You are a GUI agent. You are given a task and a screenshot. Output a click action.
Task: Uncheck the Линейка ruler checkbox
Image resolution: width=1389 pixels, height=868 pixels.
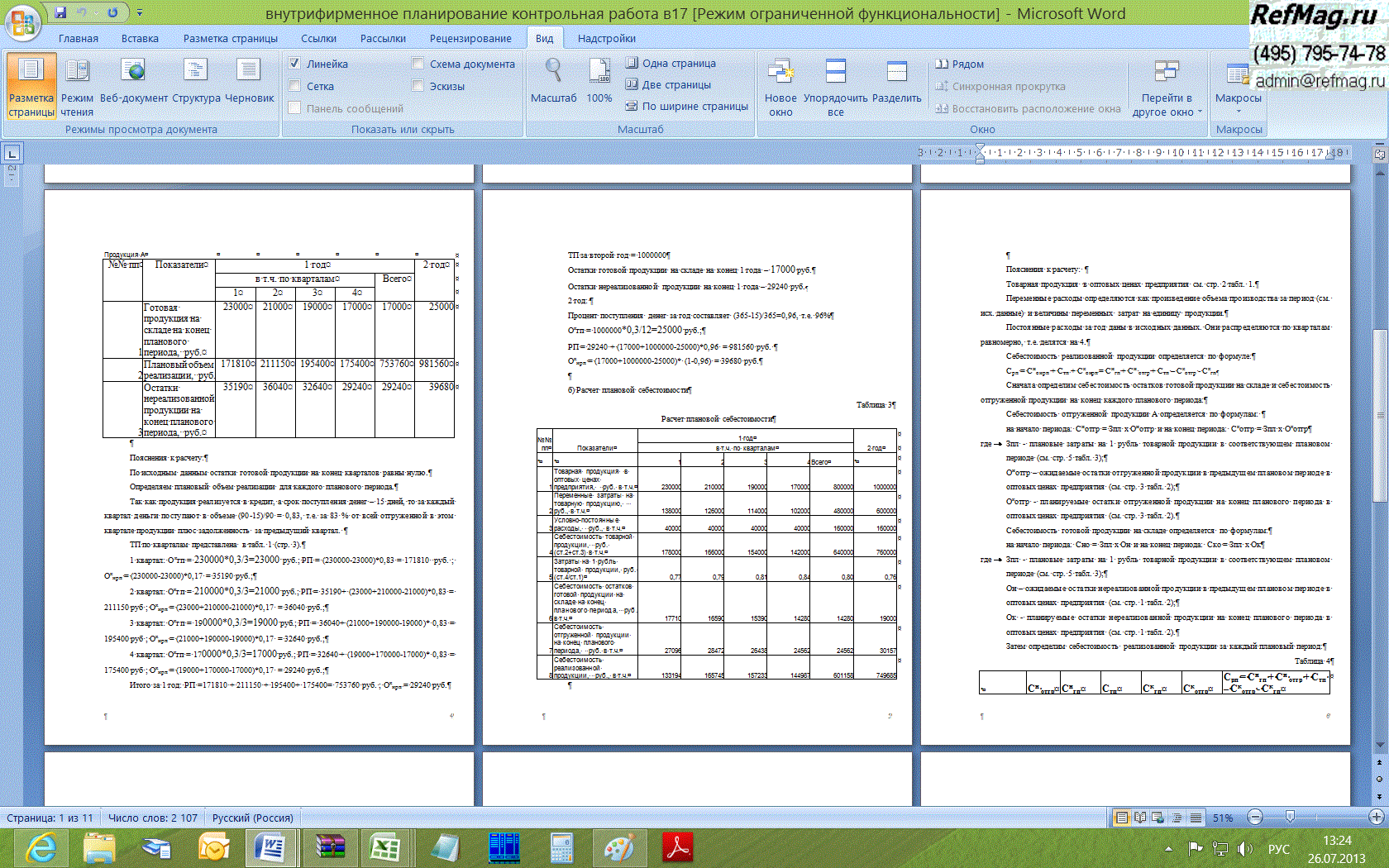[x=294, y=64]
